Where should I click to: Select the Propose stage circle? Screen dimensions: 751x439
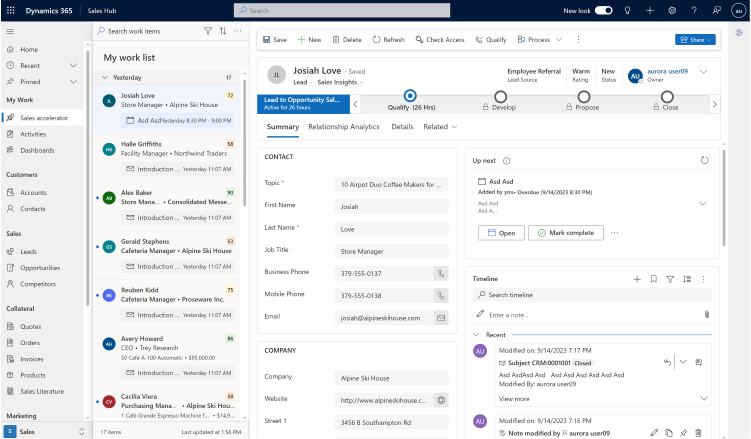583,97
